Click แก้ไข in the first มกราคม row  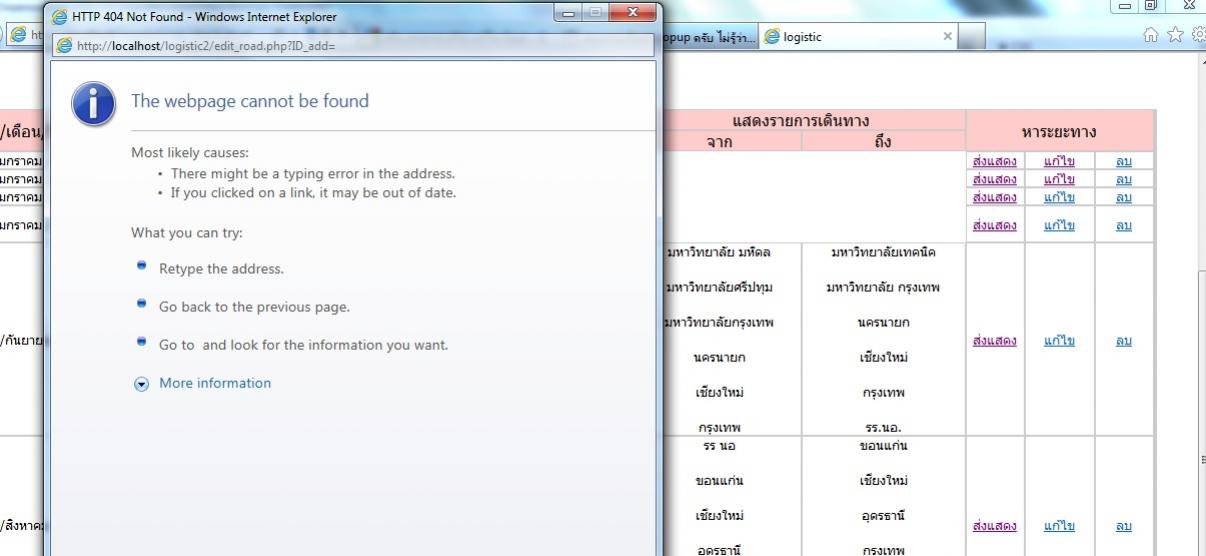pos(1059,161)
